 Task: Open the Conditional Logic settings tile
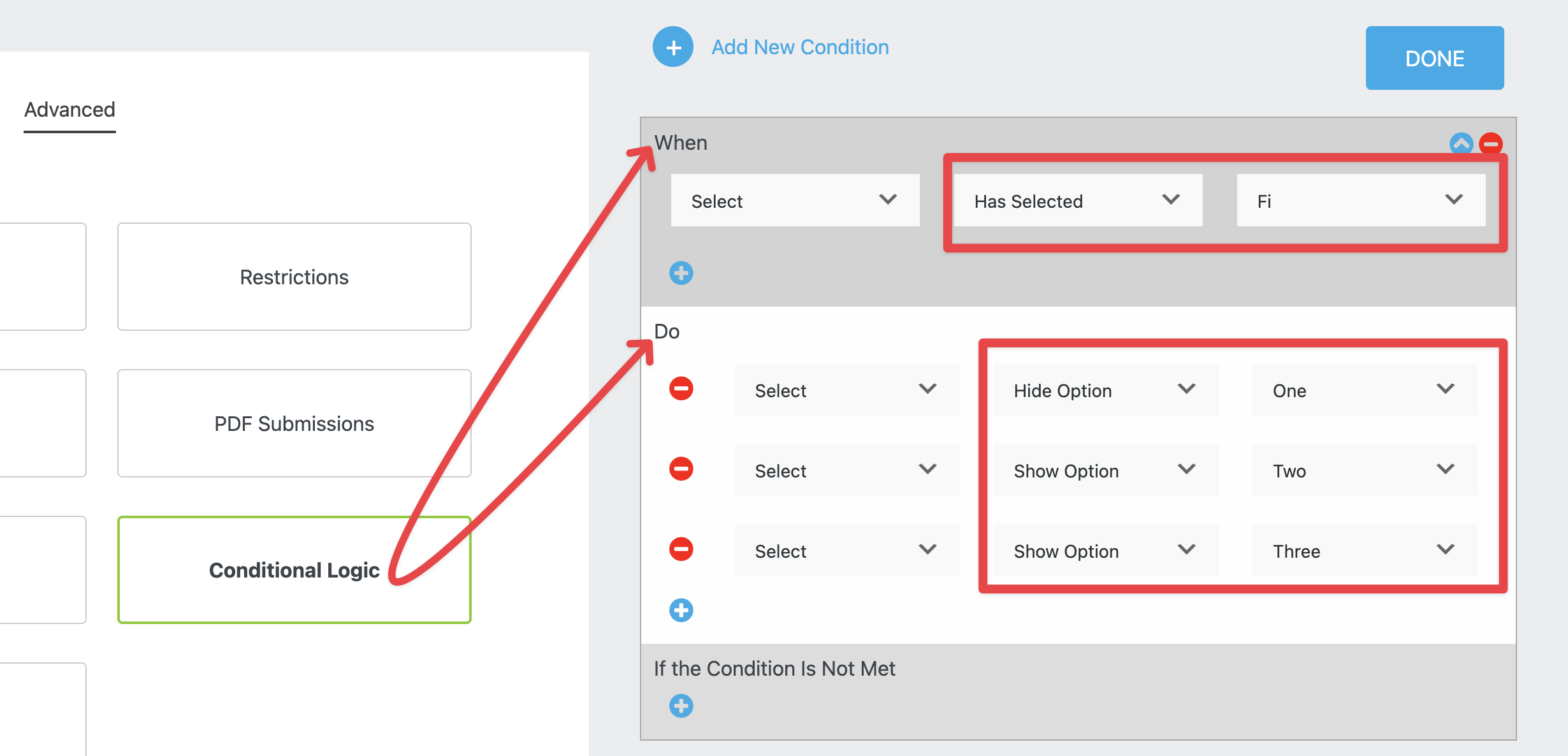tap(294, 570)
